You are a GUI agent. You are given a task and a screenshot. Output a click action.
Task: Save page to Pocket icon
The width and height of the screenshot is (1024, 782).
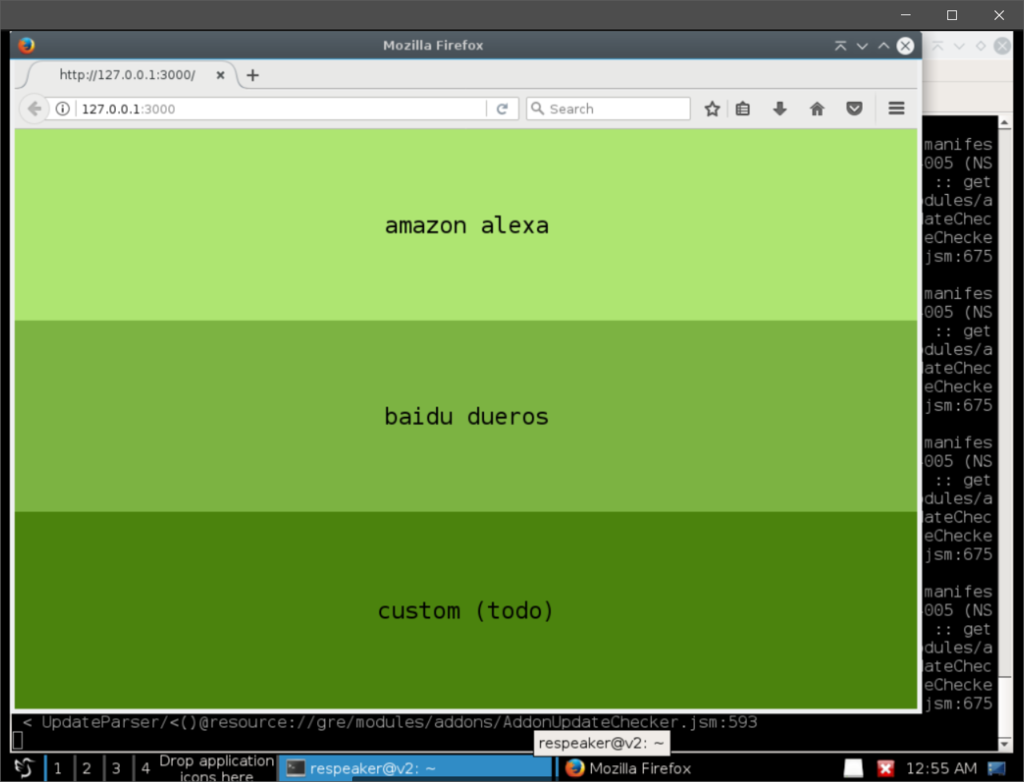[x=854, y=108]
